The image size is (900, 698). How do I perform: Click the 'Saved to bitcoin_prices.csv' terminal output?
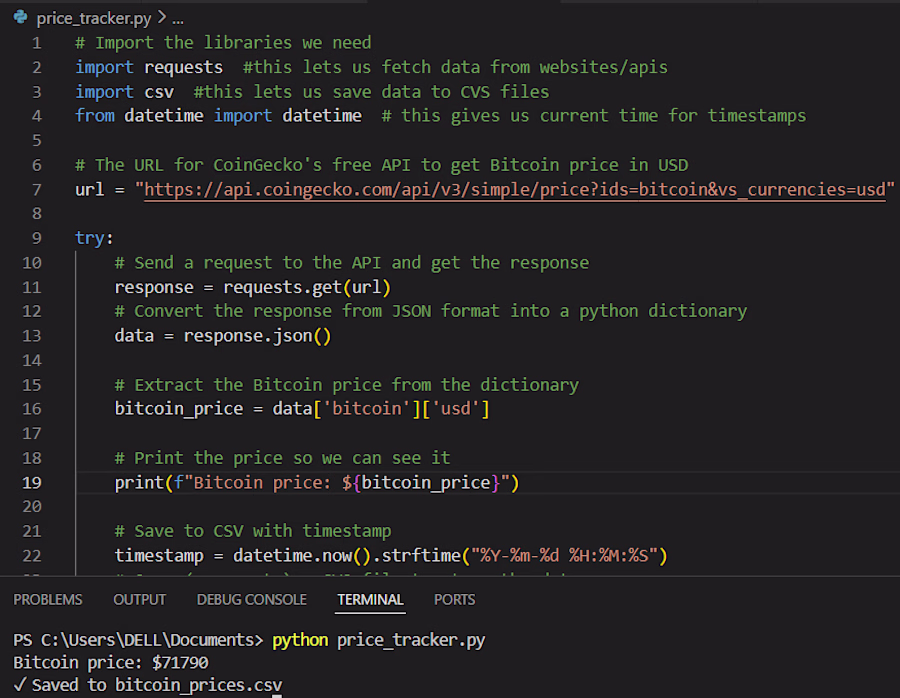pos(148,685)
